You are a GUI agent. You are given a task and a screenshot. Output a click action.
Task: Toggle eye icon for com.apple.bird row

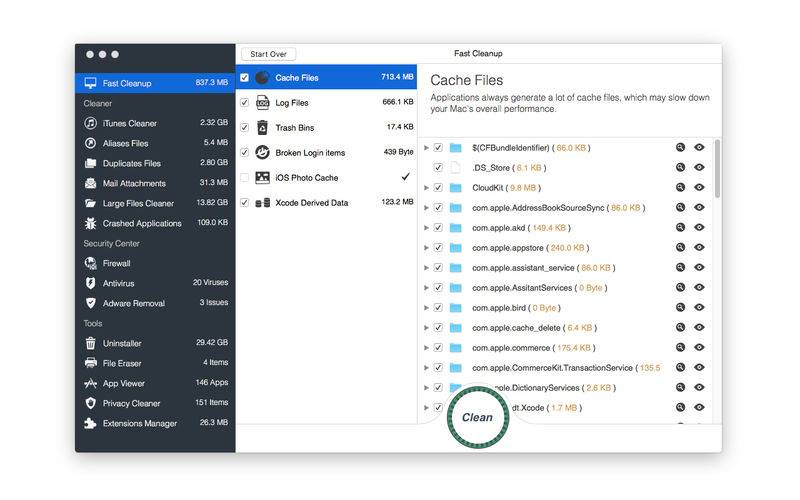pos(699,307)
